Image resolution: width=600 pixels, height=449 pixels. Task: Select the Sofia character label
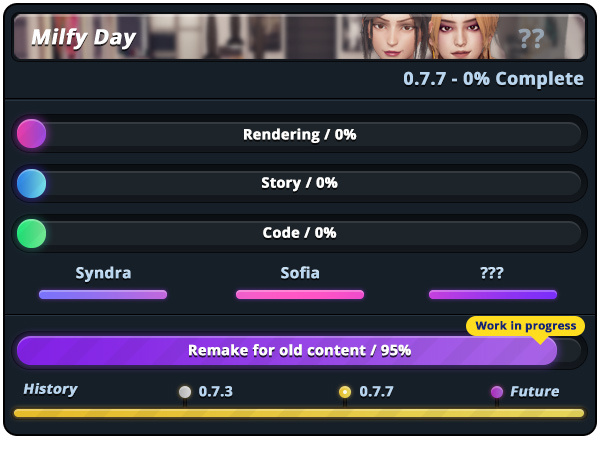300,273
